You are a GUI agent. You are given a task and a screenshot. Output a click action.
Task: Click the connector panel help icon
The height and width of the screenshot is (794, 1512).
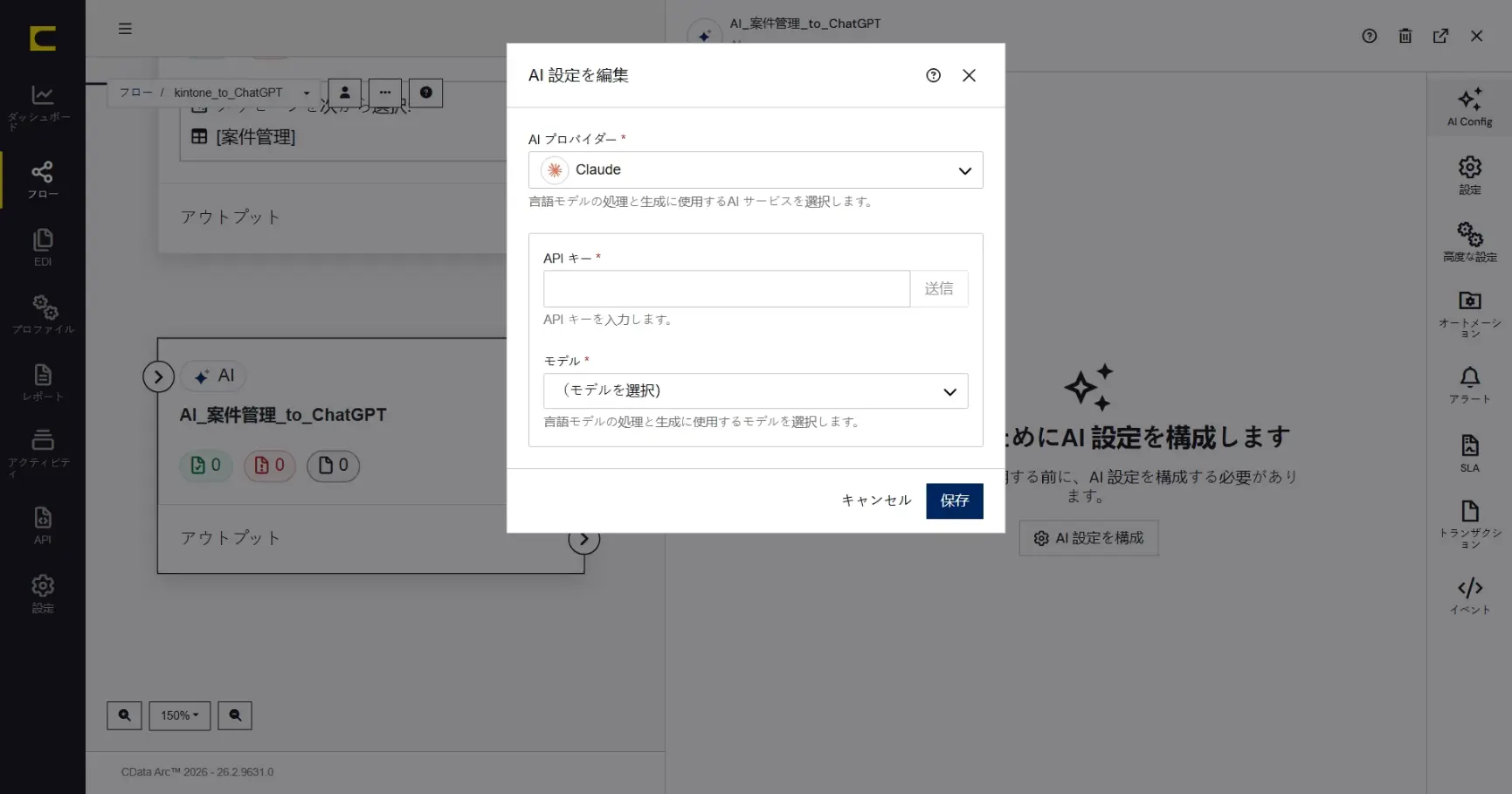point(1369,36)
